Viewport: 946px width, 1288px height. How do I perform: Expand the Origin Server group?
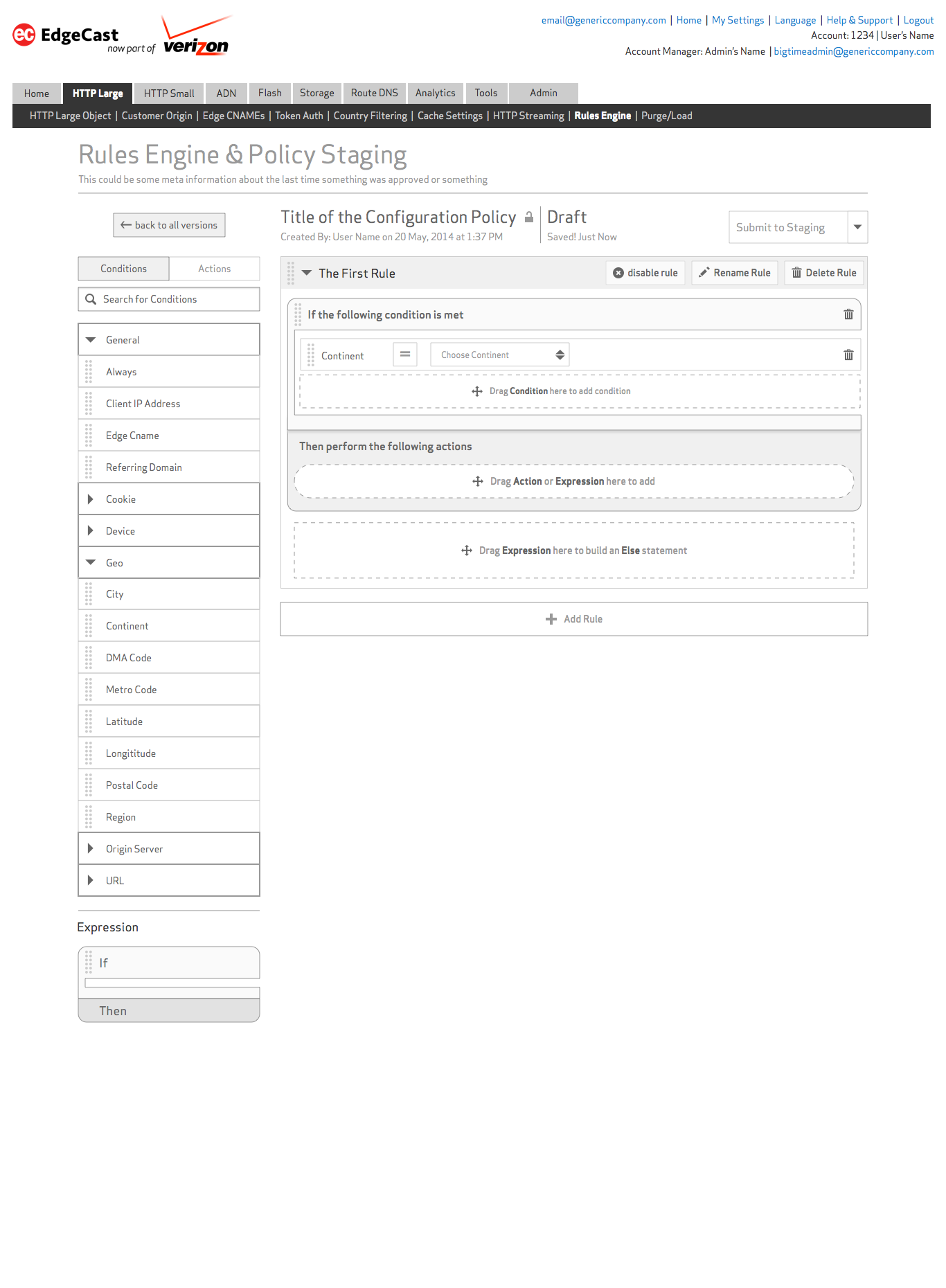point(90,849)
